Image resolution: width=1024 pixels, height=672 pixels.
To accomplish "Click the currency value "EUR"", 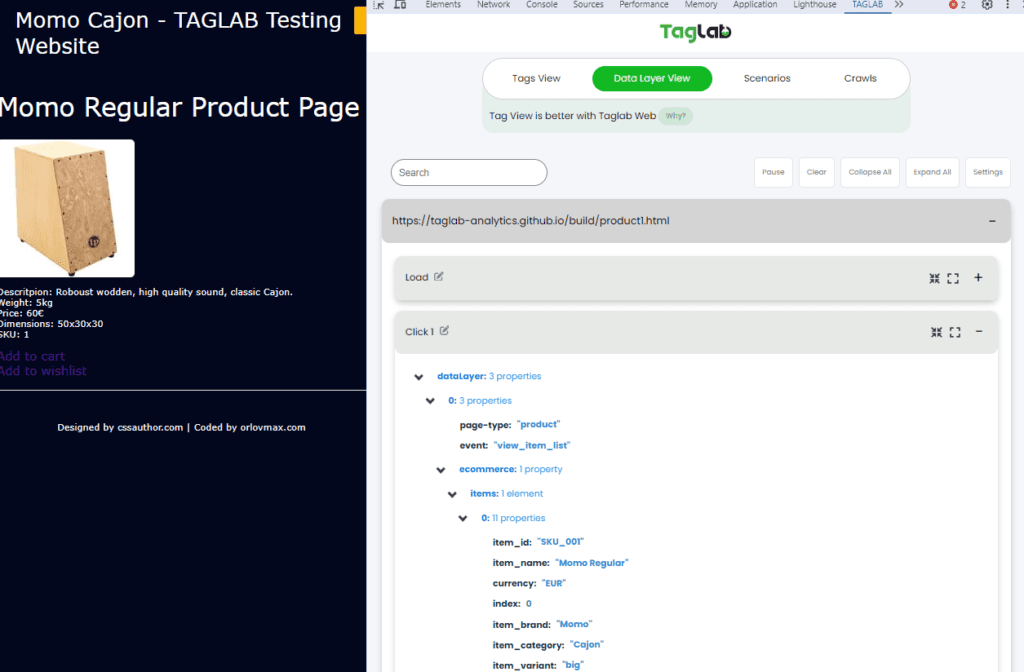I will [554, 583].
